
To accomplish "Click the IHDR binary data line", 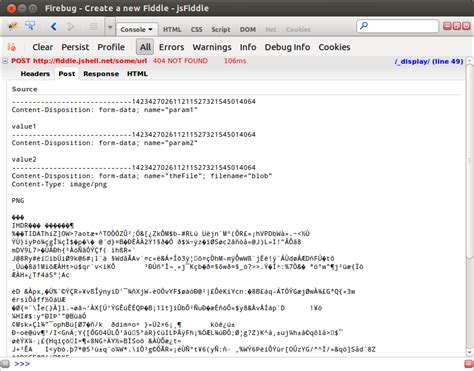I will pos(43,225).
